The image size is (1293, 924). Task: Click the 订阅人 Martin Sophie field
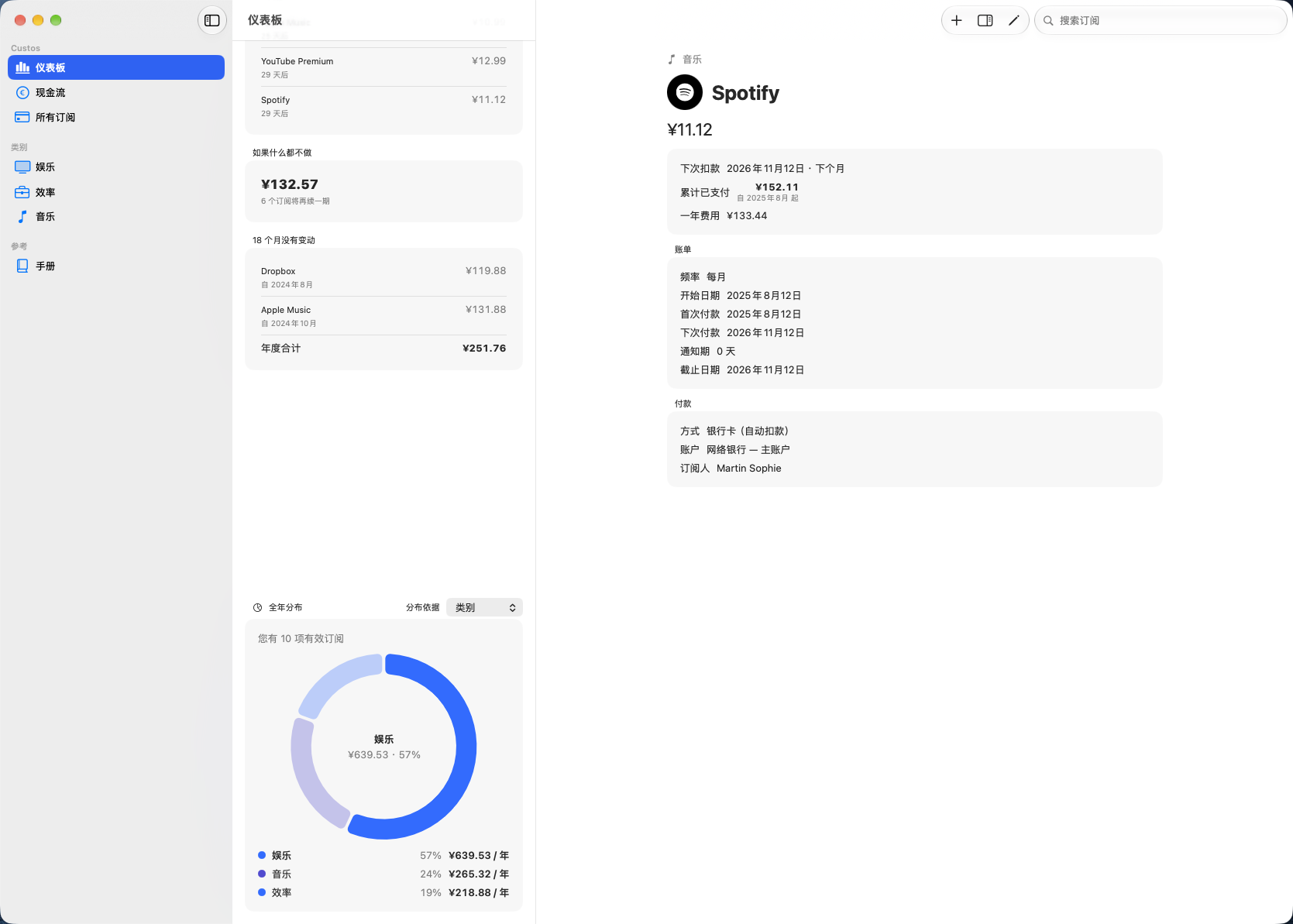click(x=731, y=468)
